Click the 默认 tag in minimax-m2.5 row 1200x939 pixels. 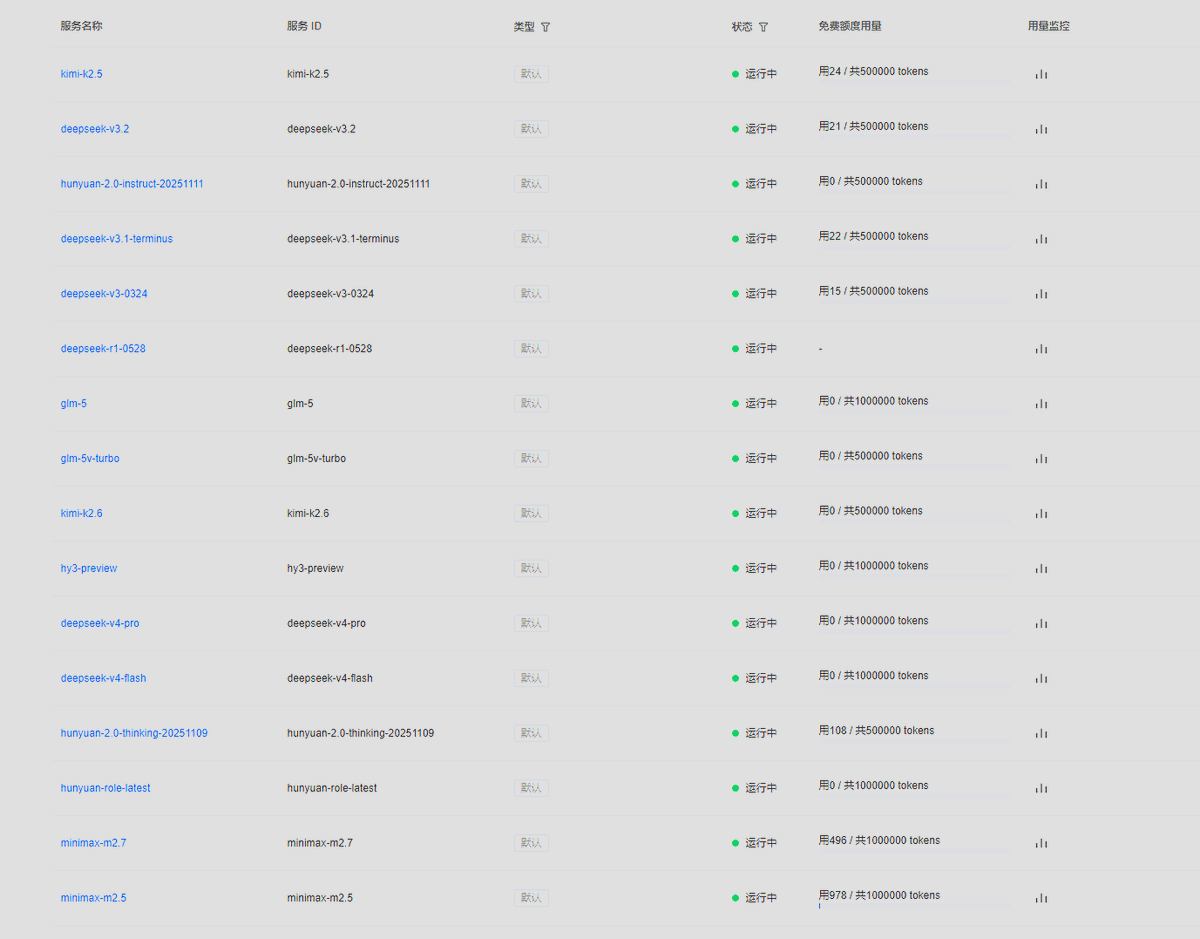click(x=531, y=899)
